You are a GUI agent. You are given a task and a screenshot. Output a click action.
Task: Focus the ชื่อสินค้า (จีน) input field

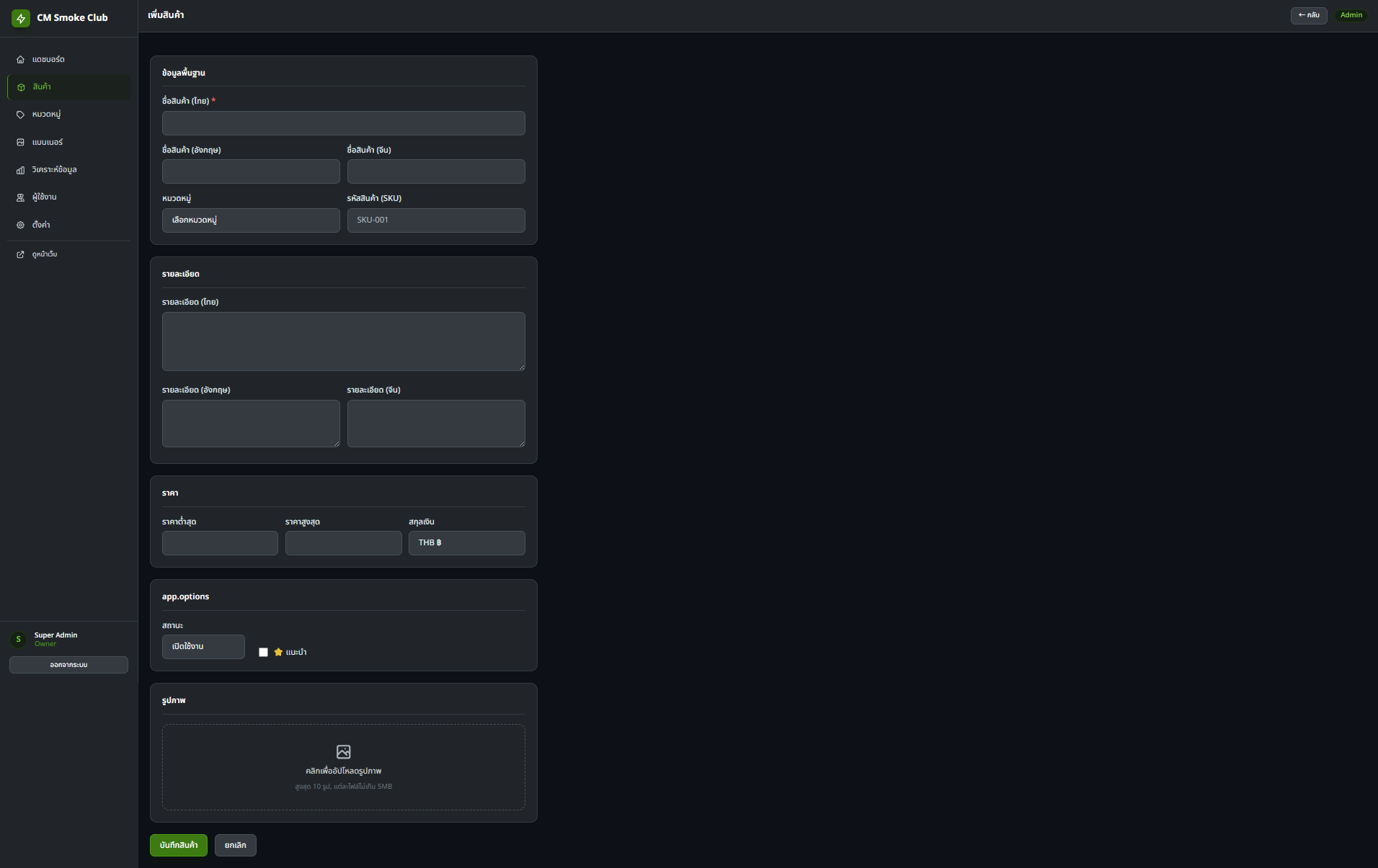pyautogui.click(x=436, y=171)
